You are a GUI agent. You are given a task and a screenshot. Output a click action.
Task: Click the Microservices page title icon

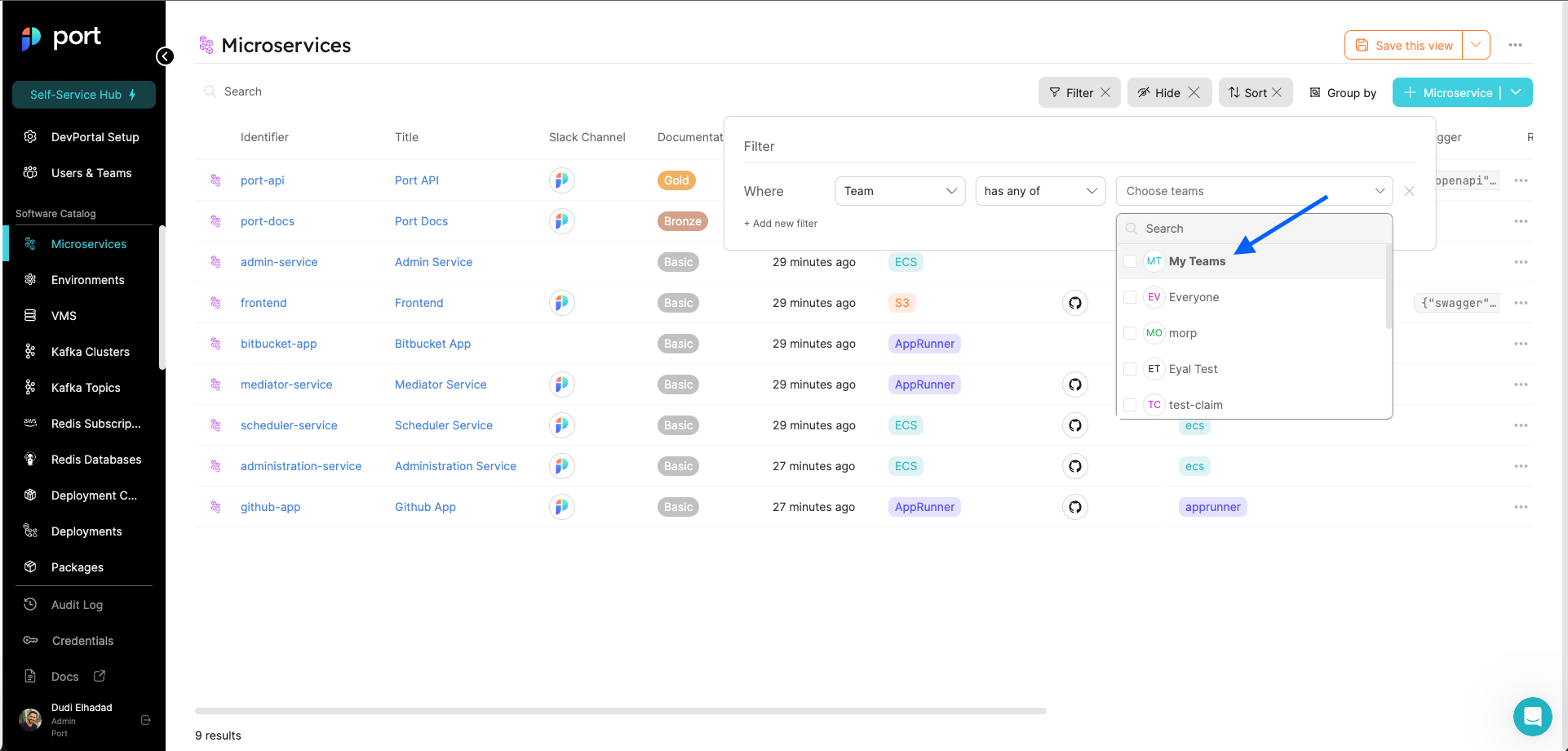click(206, 45)
